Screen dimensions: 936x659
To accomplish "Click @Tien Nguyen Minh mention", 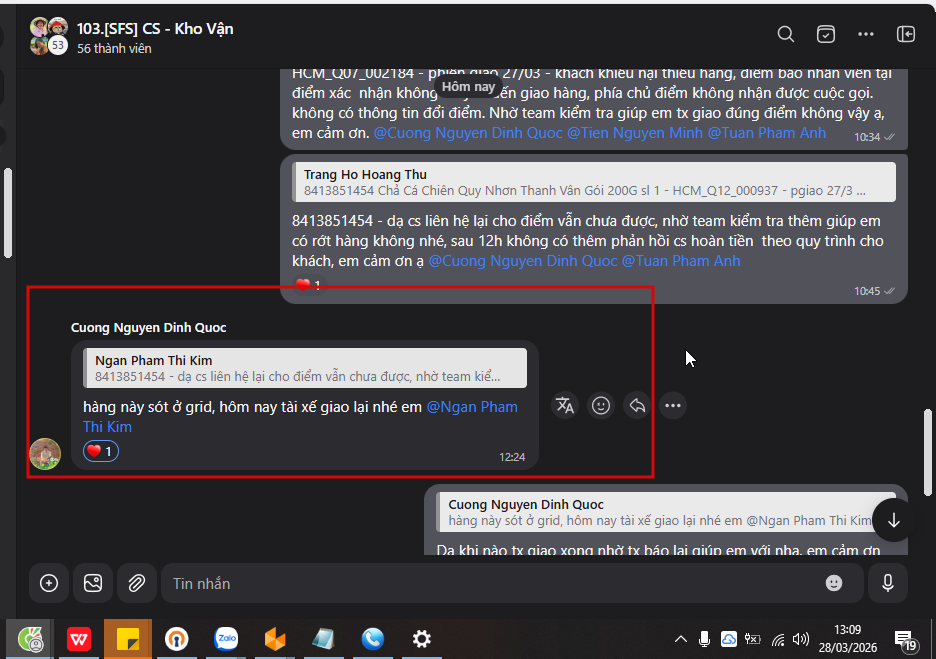I will [635, 133].
